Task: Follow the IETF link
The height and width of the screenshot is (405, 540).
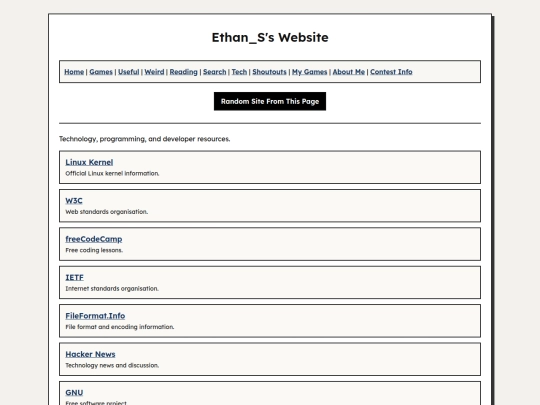Action: [74, 277]
